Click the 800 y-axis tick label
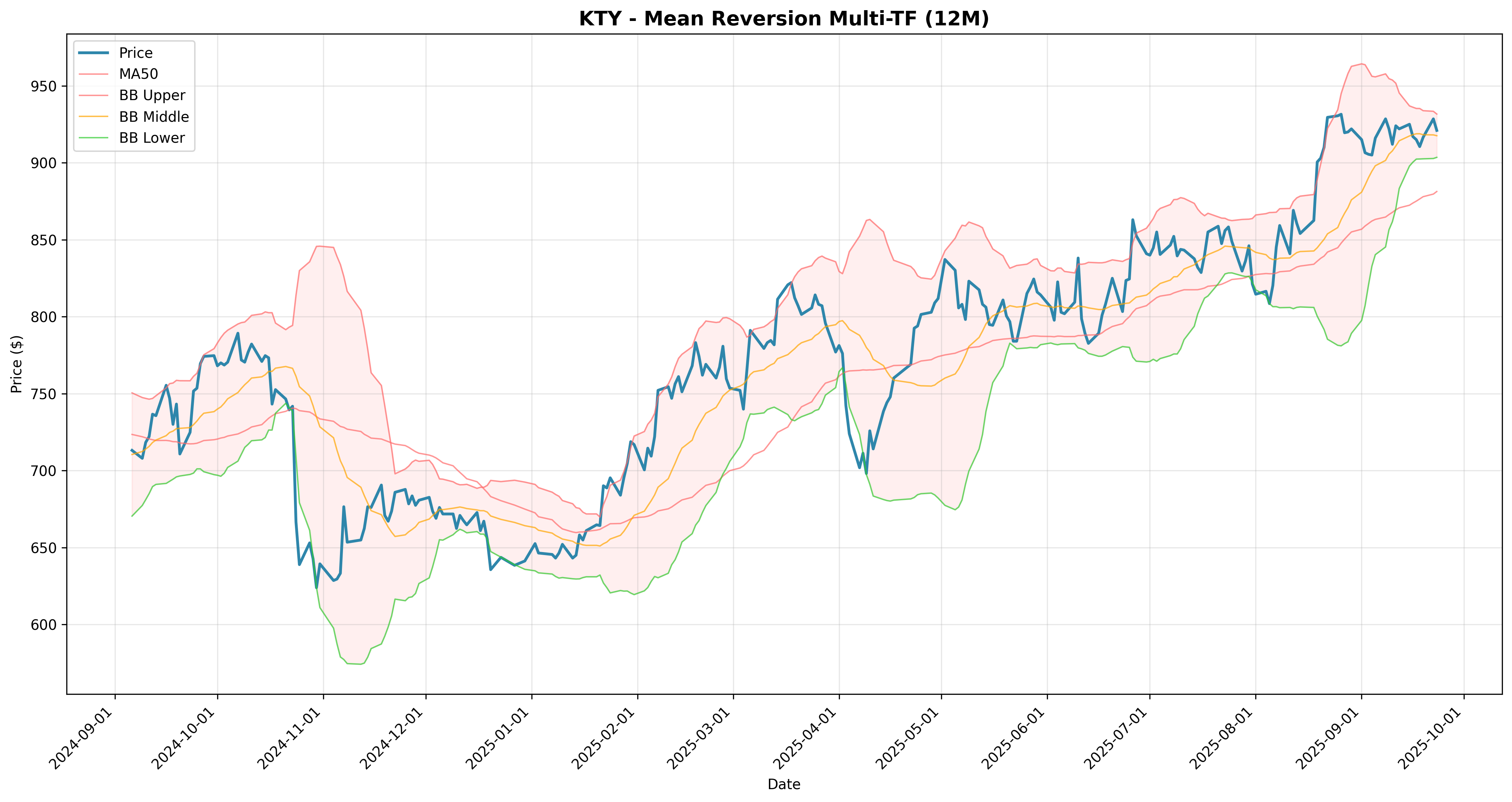This screenshot has height=802, width=1512. coord(45,317)
